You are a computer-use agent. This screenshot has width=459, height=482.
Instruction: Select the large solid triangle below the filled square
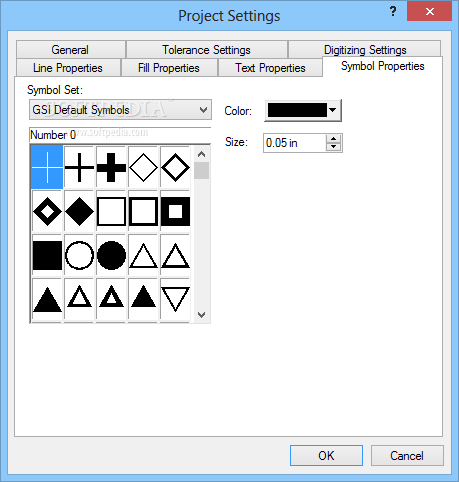tap(47, 299)
